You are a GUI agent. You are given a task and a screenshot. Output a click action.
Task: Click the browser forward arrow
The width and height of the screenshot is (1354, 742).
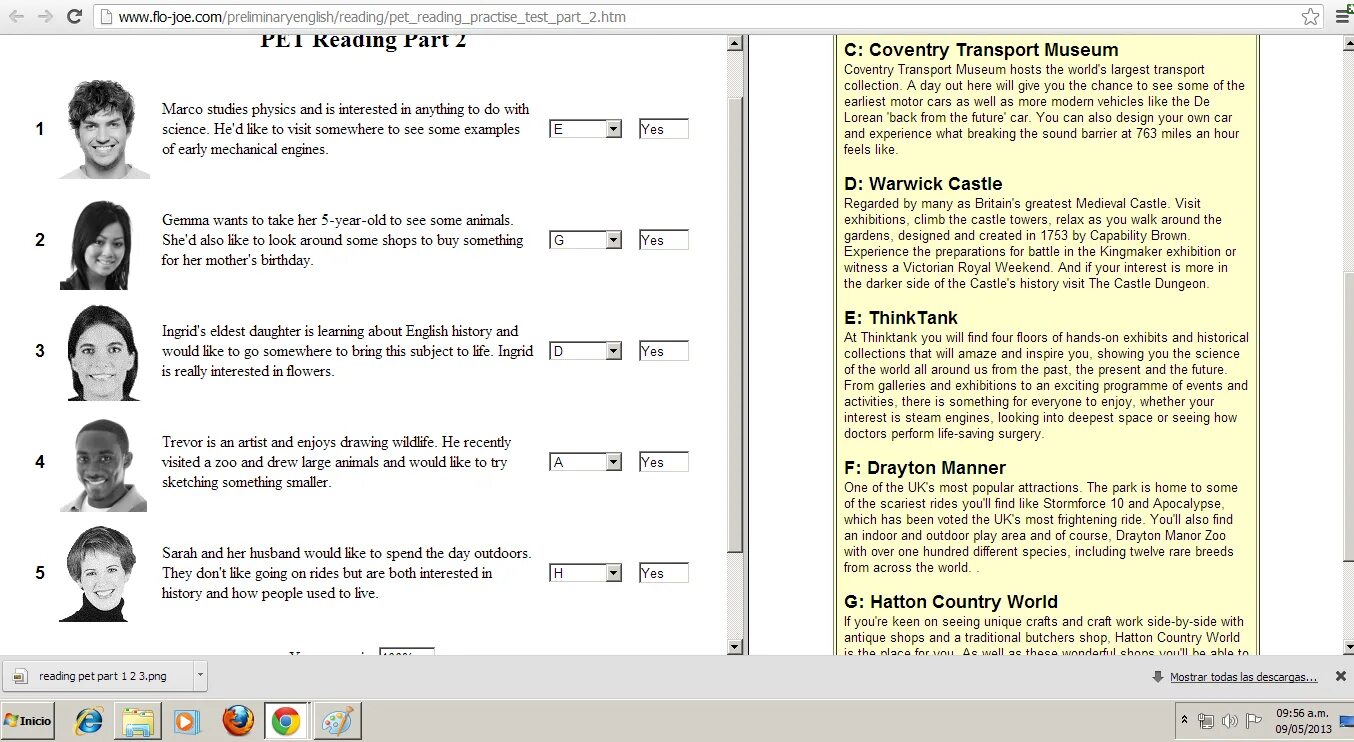pyautogui.click(x=45, y=16)
